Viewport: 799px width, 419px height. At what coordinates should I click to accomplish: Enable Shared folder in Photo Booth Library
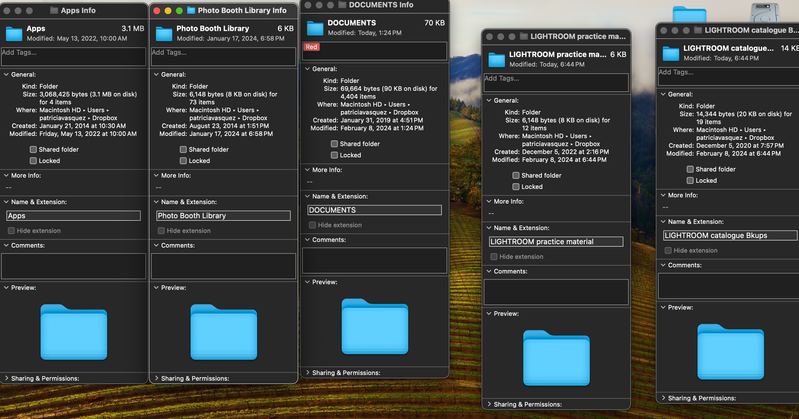(x=183, y=149)
